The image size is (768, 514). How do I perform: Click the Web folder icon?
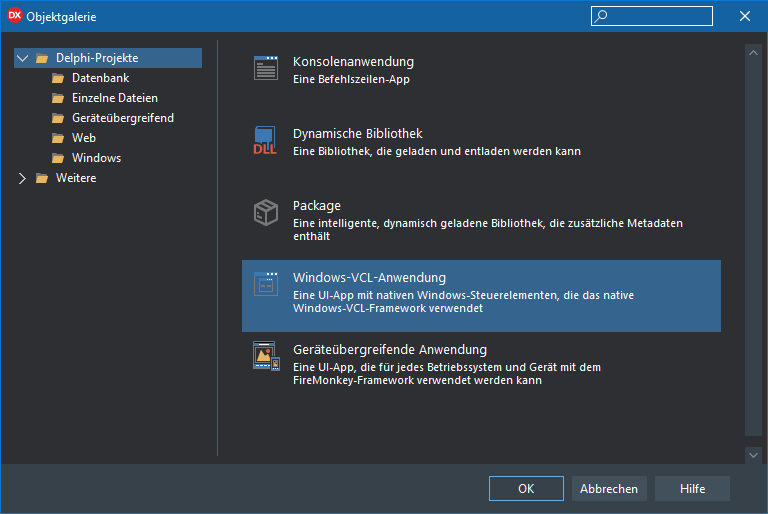tap(58, 138)
